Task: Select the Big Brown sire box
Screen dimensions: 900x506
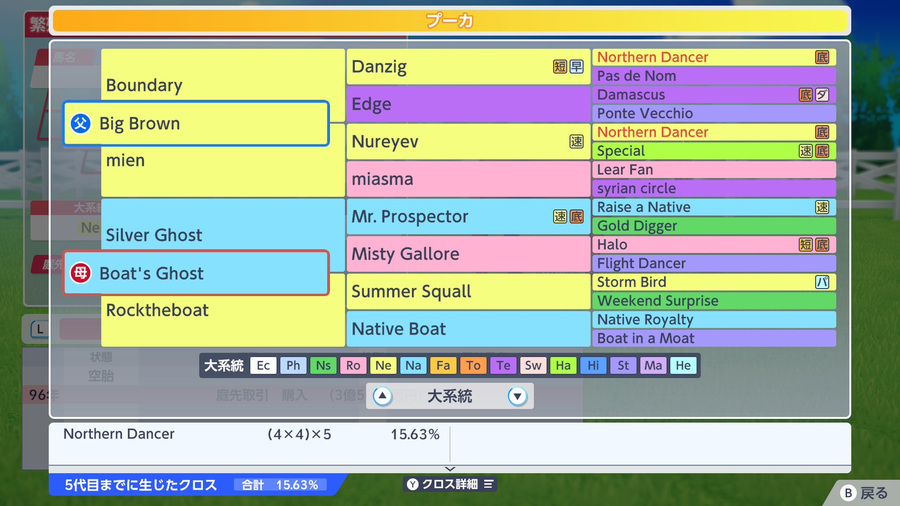Action: point(196,123)
